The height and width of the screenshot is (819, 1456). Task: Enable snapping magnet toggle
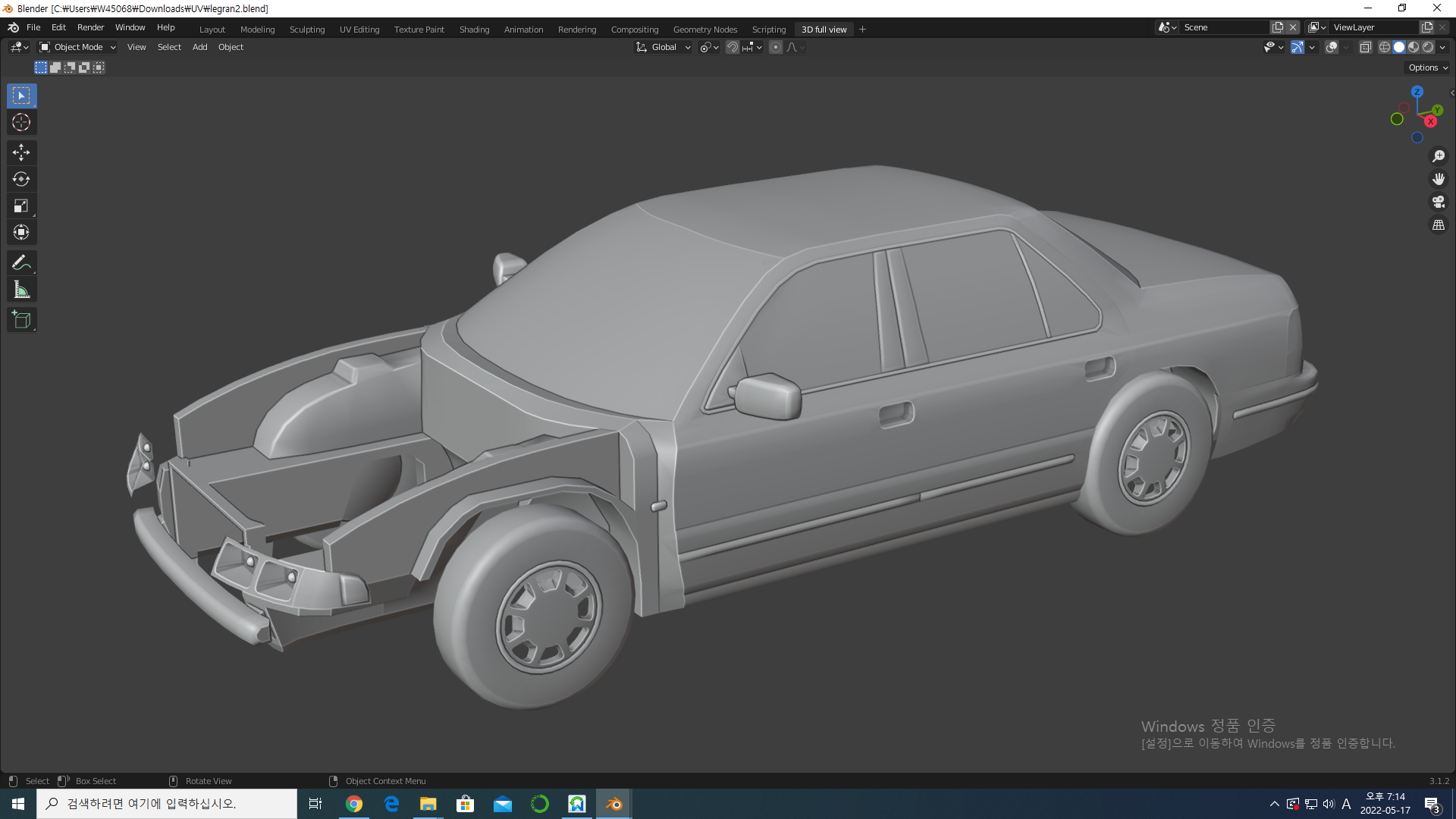tap(732, 47)
